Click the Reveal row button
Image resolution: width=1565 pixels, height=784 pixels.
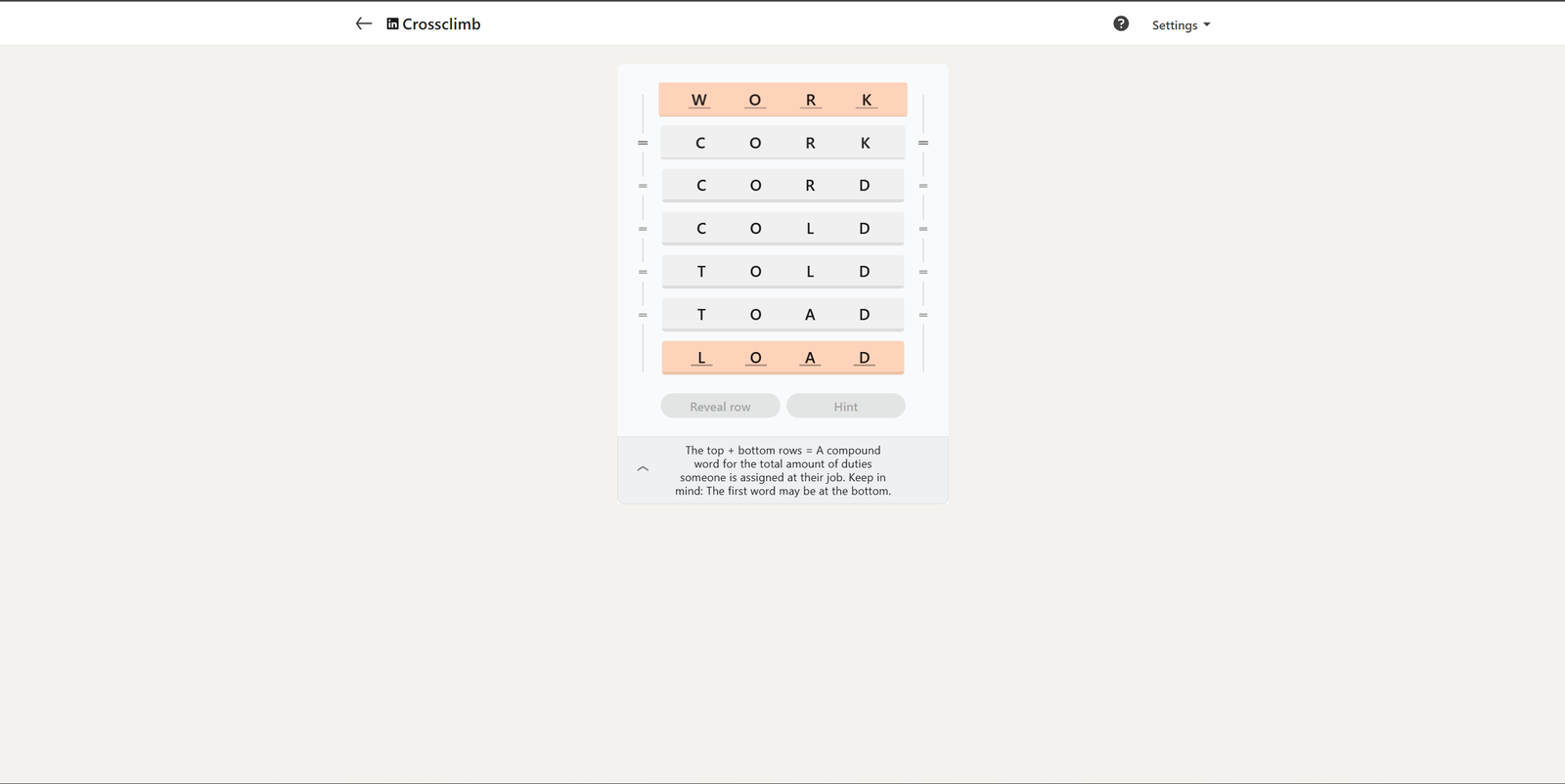(720, 407)
